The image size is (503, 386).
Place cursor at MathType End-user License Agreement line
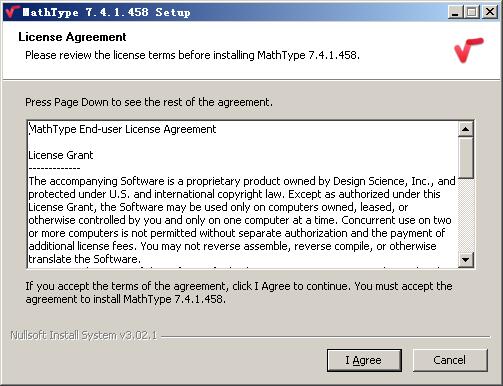point(123,129)
